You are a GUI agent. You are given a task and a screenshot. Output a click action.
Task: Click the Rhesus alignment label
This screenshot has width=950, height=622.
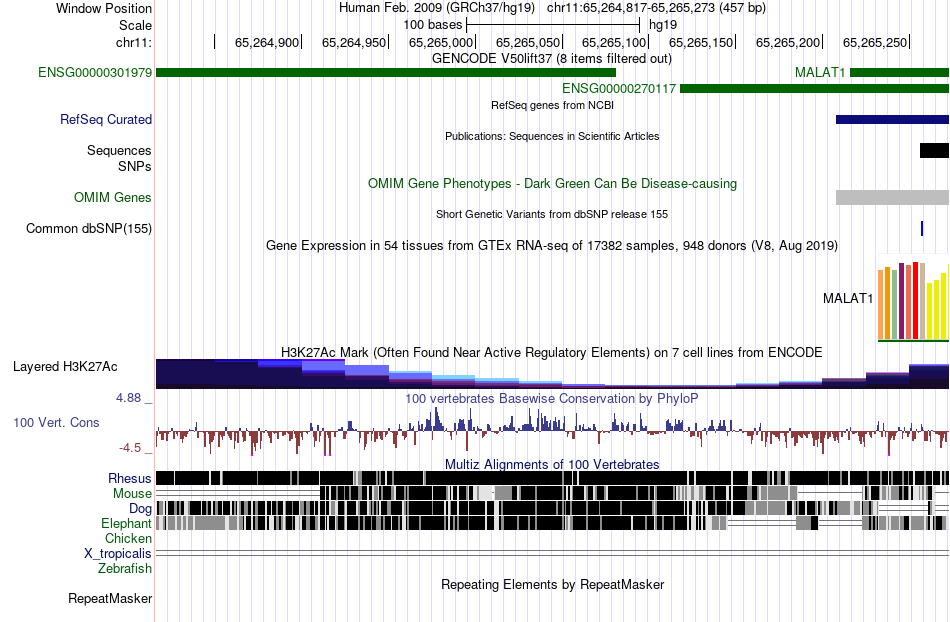(x=130, y=478)
